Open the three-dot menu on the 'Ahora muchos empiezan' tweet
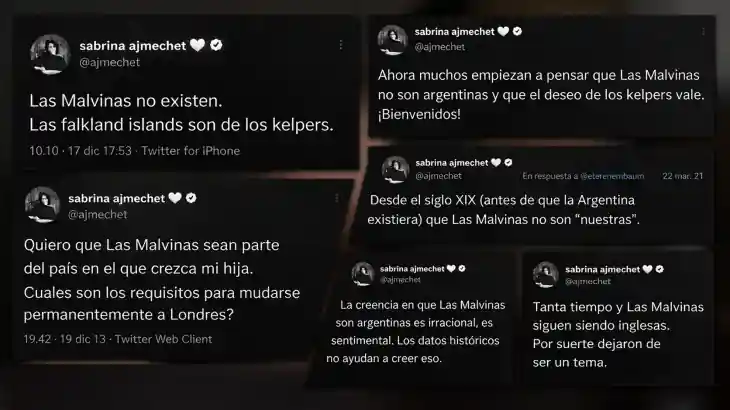The image size is (730, 410). (703, 32)
